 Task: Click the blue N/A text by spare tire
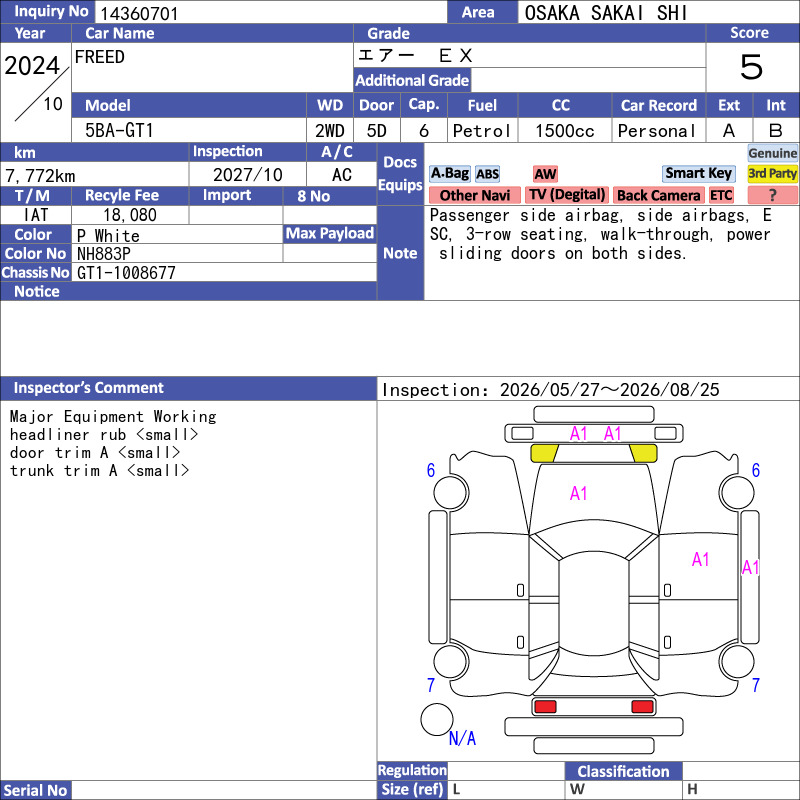click(462, 738)
